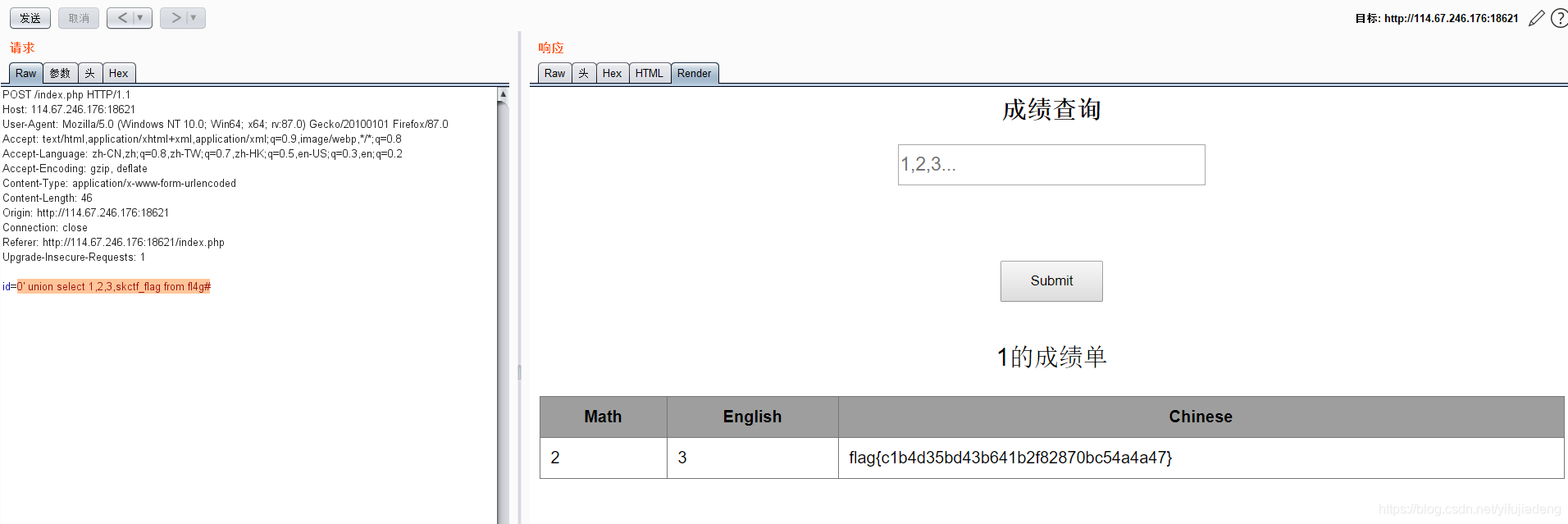Click the English cell value 3
Screen dimensions: 1568x524
pyautogui.click(x=752, y=458)
